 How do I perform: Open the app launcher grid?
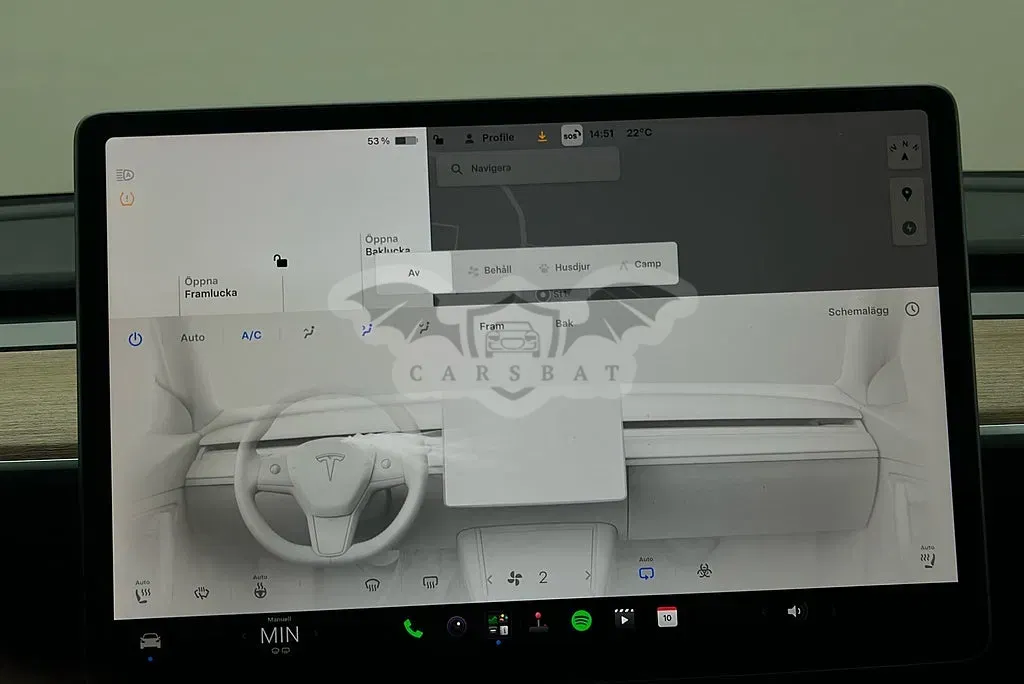click(498, 624)
